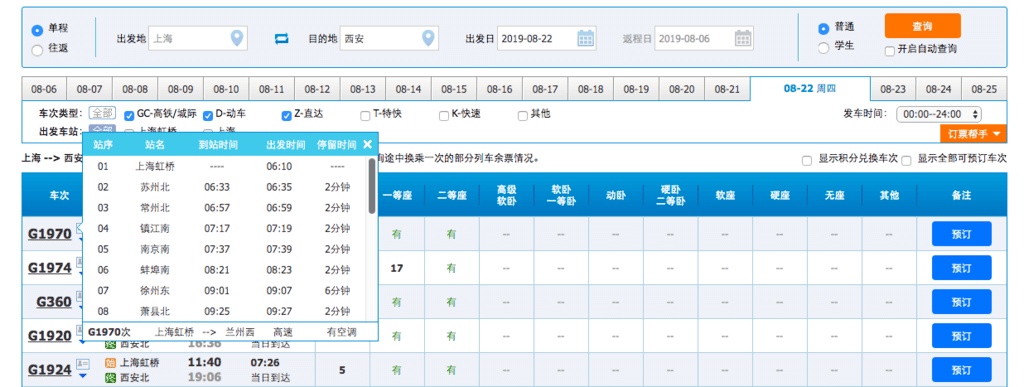Check the 其他 train type filter
Image resolution: width=1024 pixels, height=387 pixels.
522,116
